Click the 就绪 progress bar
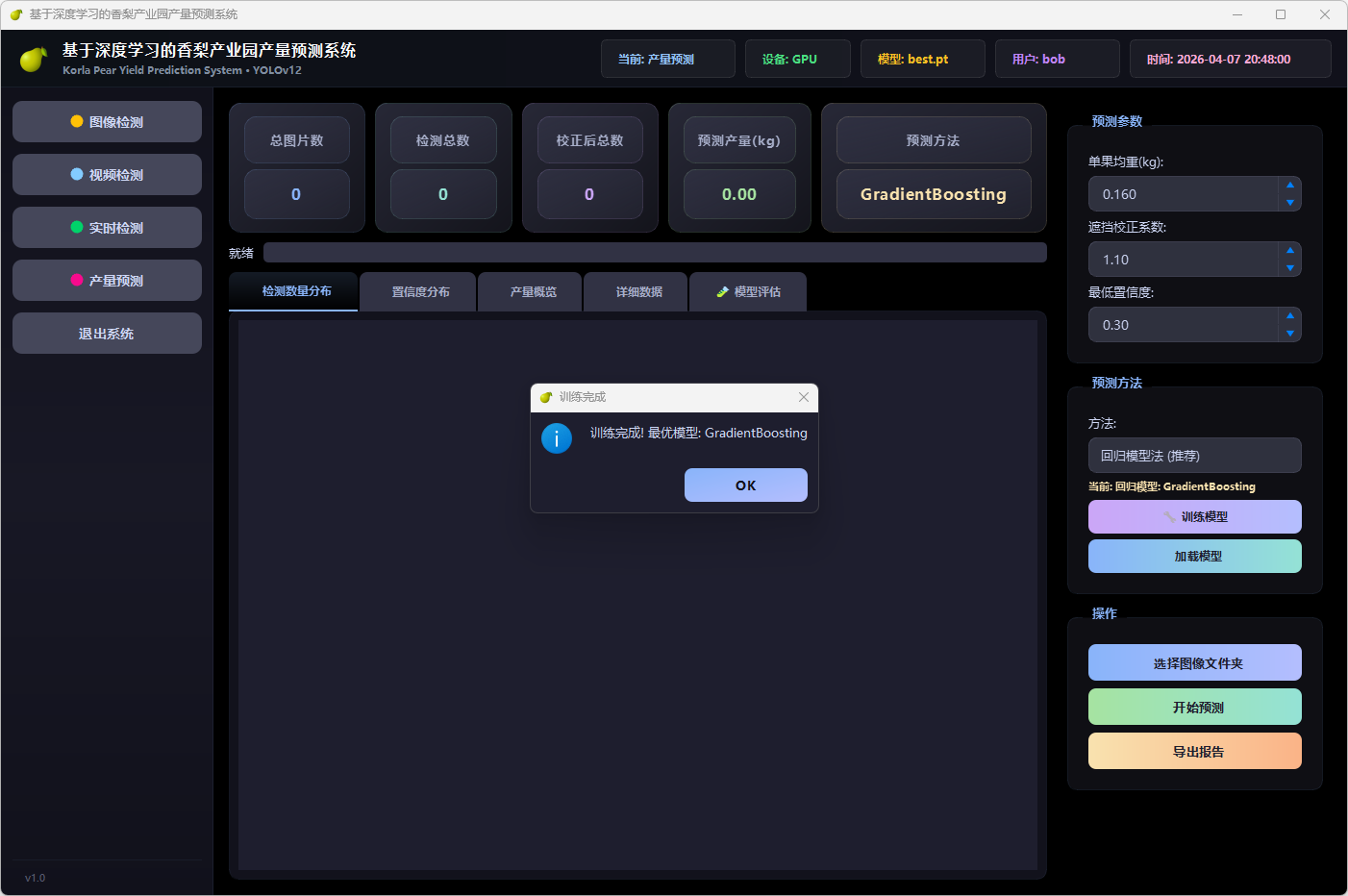Screen dimensions: 1348x896 654,253
